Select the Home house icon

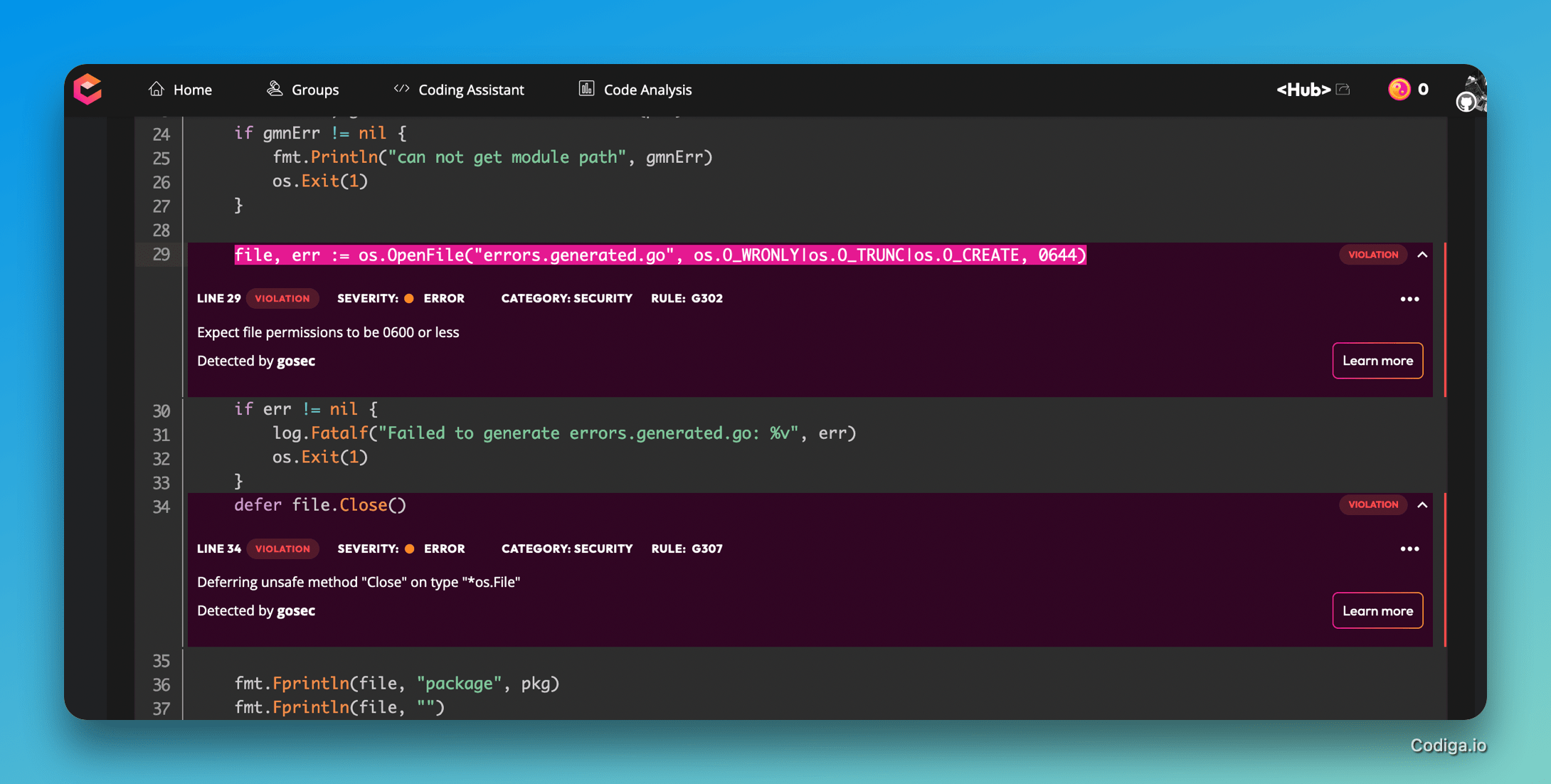157,88
